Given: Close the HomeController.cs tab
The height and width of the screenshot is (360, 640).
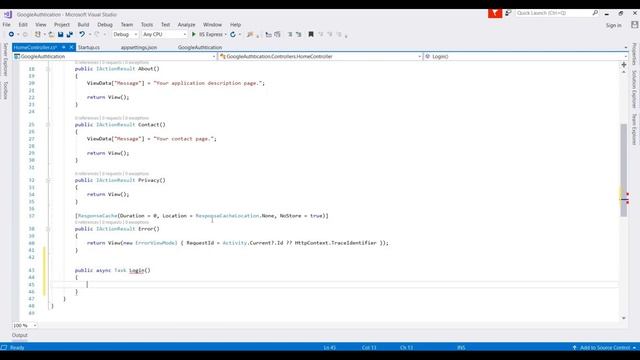Looking at the screenshot, I should [x=71, y=47].
